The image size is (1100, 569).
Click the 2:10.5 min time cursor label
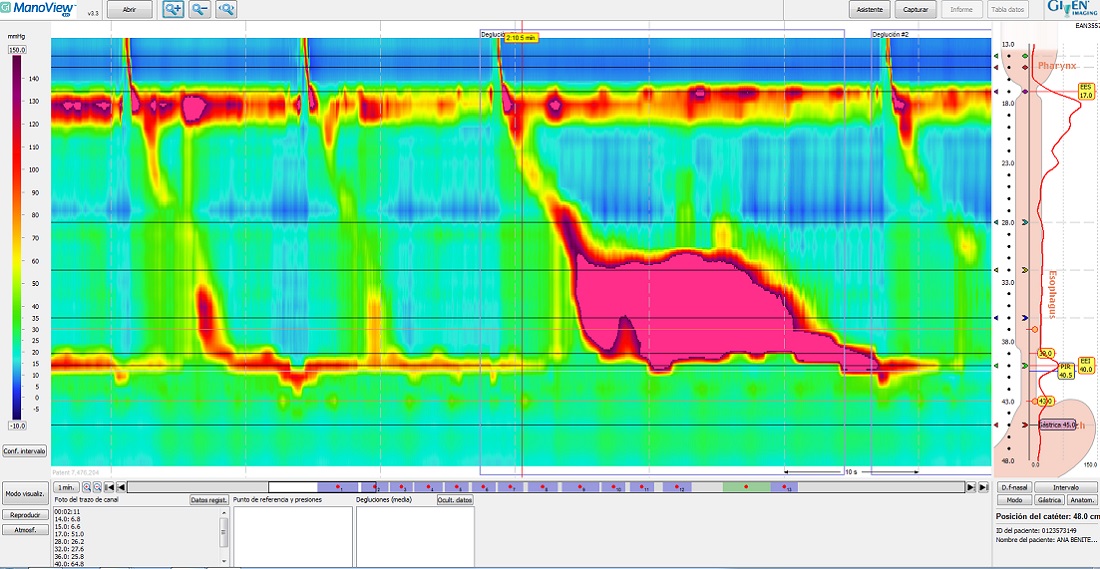521,38
